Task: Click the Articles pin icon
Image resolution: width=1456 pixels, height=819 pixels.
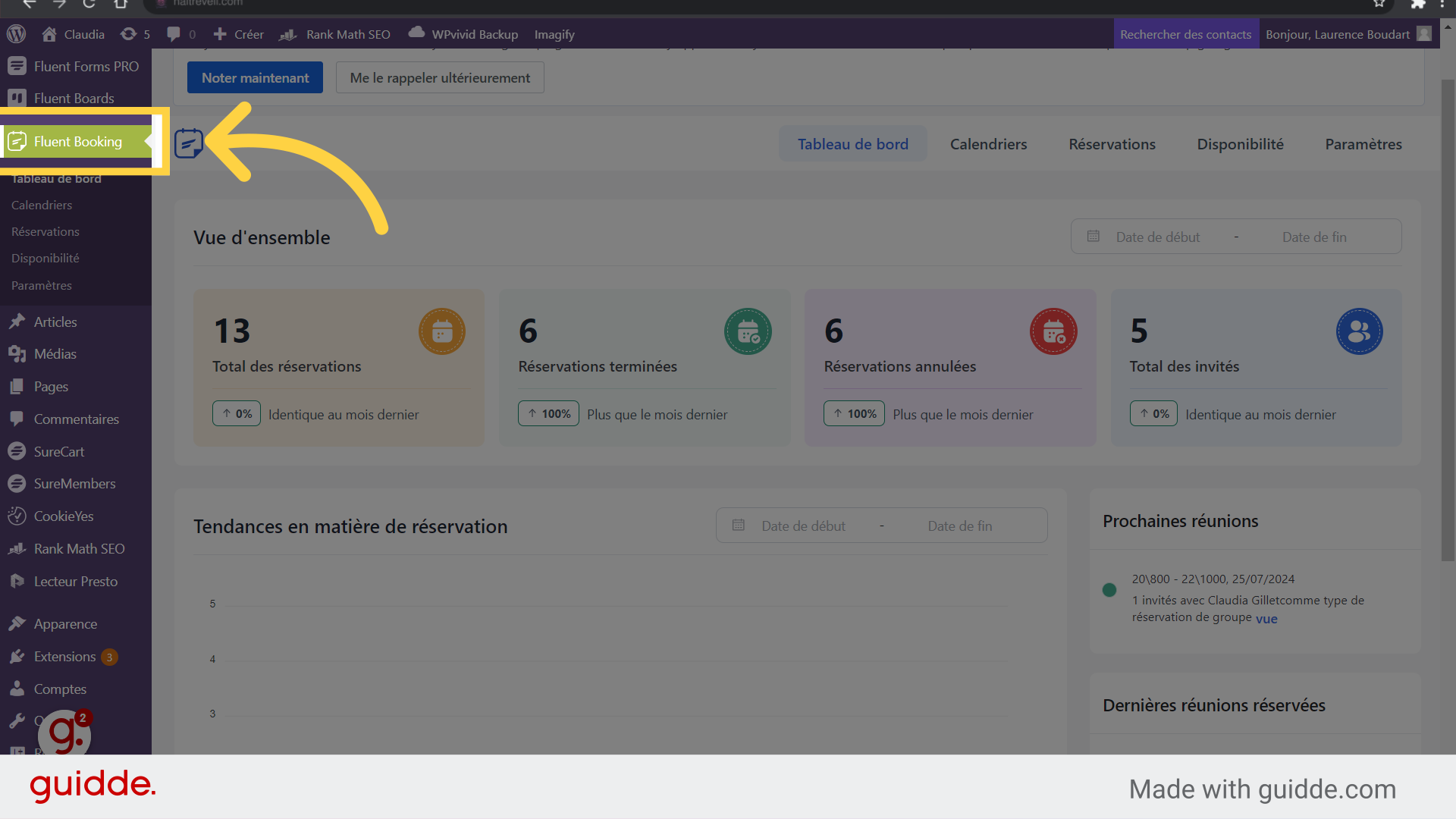Action: (x=17, y=322)
